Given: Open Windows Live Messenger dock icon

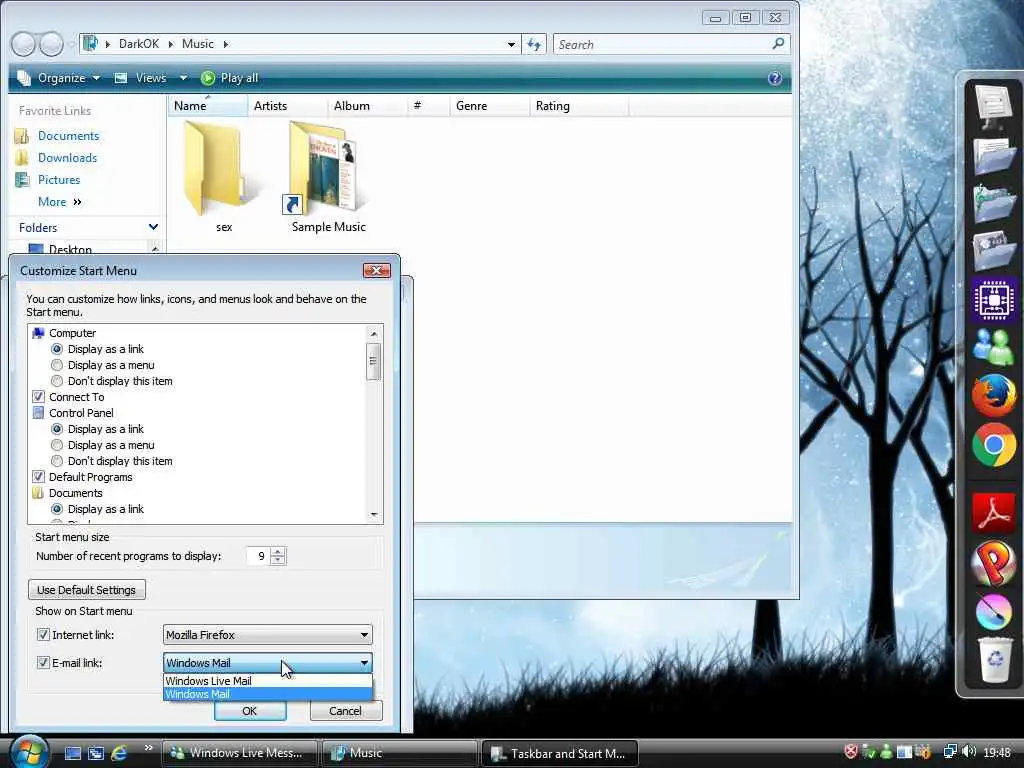Looking at the screenshot, I should (x=993, y=345).
